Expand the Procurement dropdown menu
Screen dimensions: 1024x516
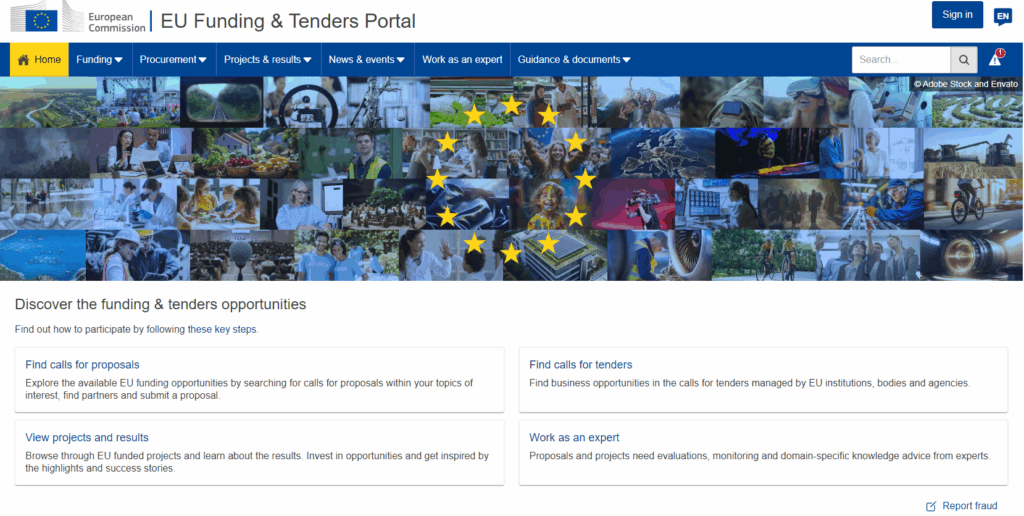click(173, 60)
